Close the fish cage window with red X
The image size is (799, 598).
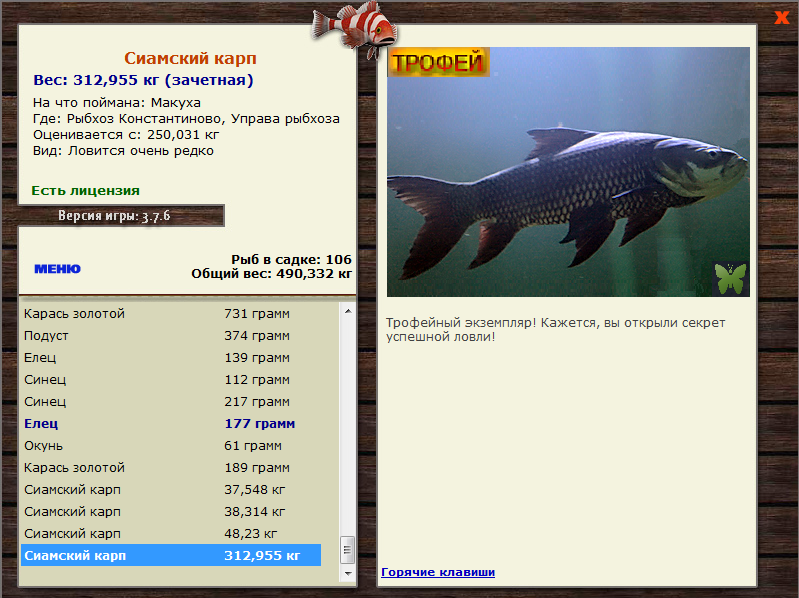(781, 17)
